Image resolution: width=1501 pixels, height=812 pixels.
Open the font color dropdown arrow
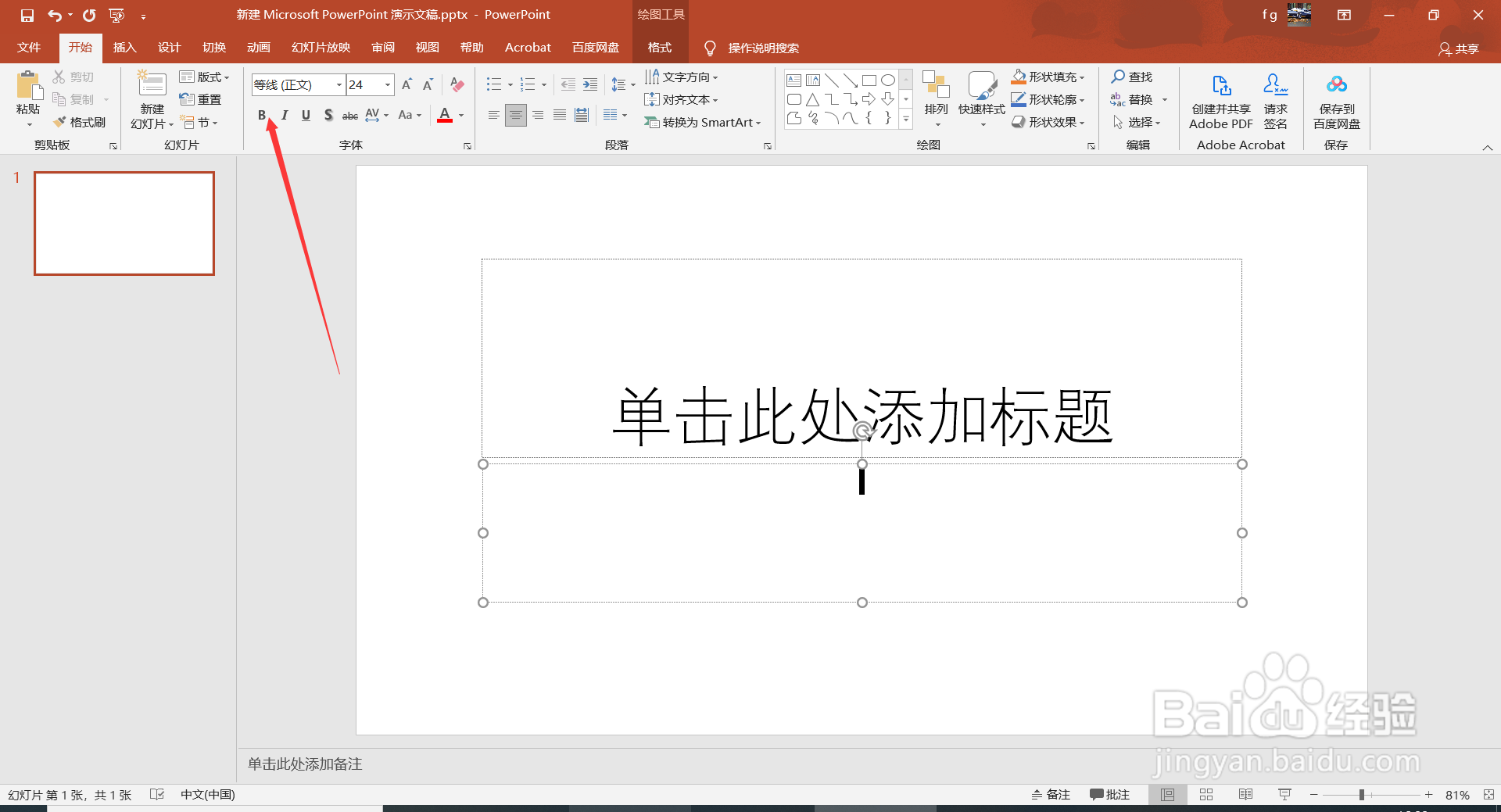click(460, 115)
